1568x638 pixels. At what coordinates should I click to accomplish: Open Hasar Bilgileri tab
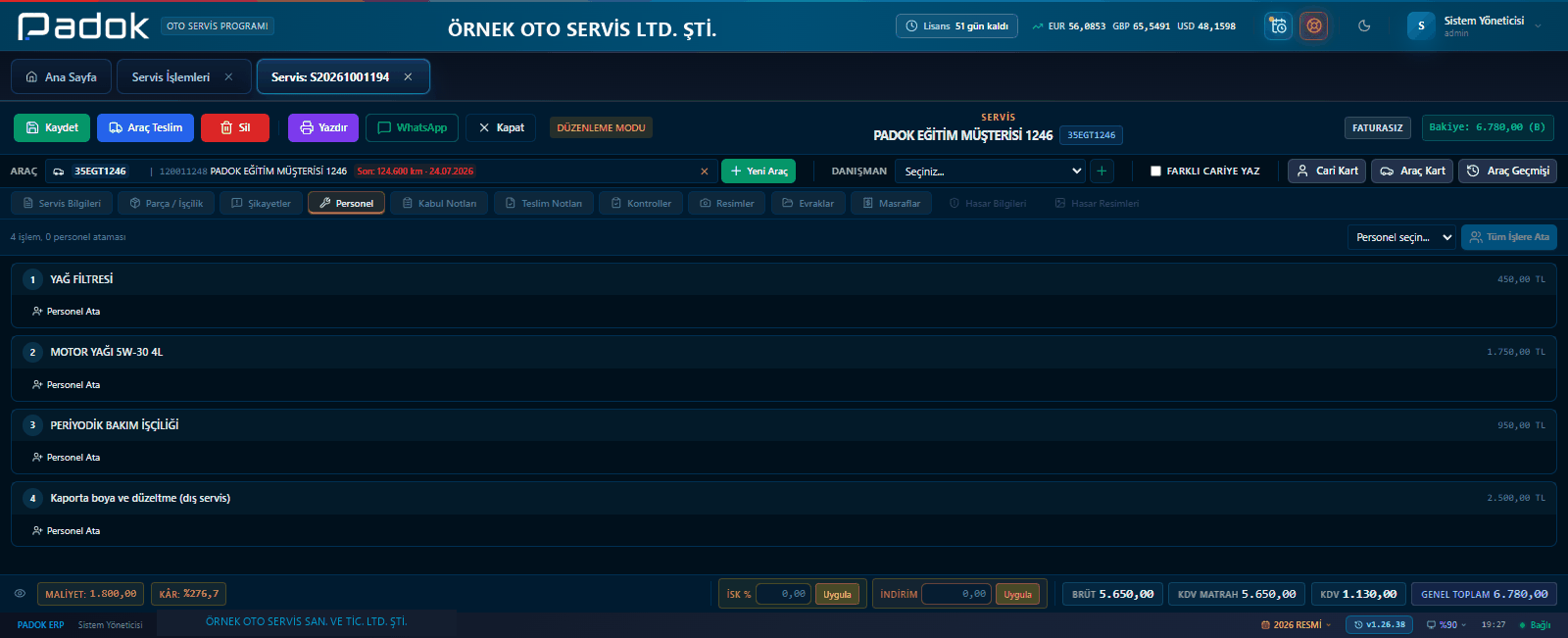[x=988, y=203]
